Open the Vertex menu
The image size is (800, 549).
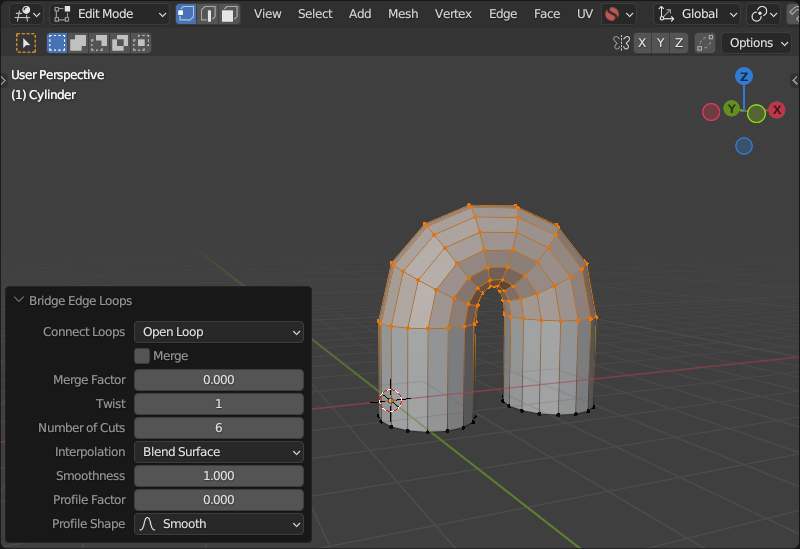pos(453,14)
